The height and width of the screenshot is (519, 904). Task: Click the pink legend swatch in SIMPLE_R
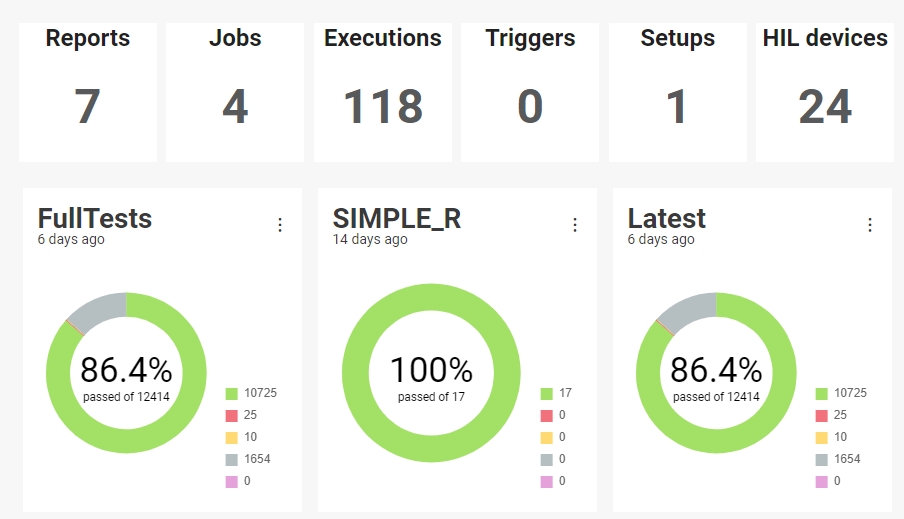click(x=547, y=482)
